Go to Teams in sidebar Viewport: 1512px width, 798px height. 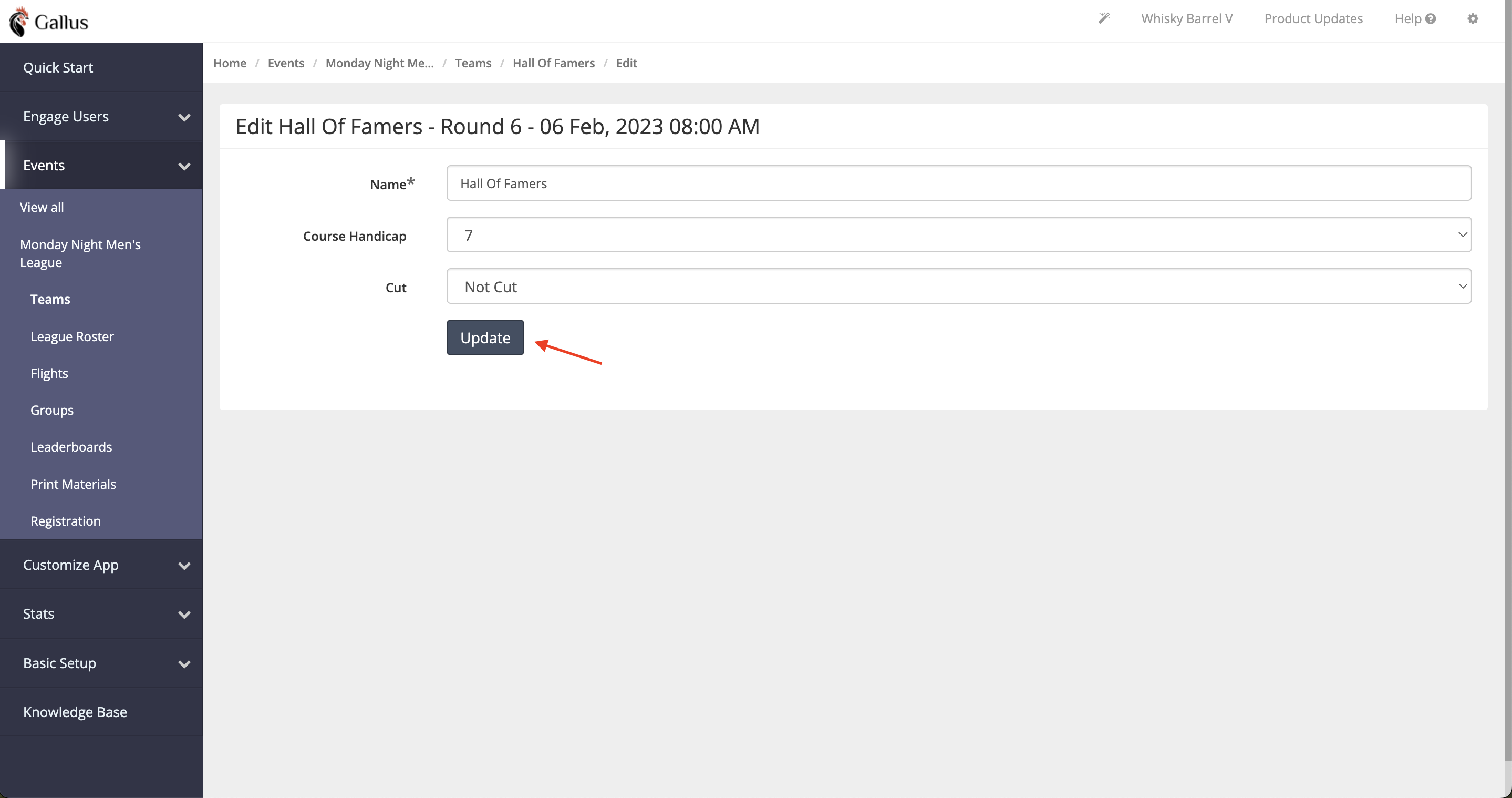point(50,300)
